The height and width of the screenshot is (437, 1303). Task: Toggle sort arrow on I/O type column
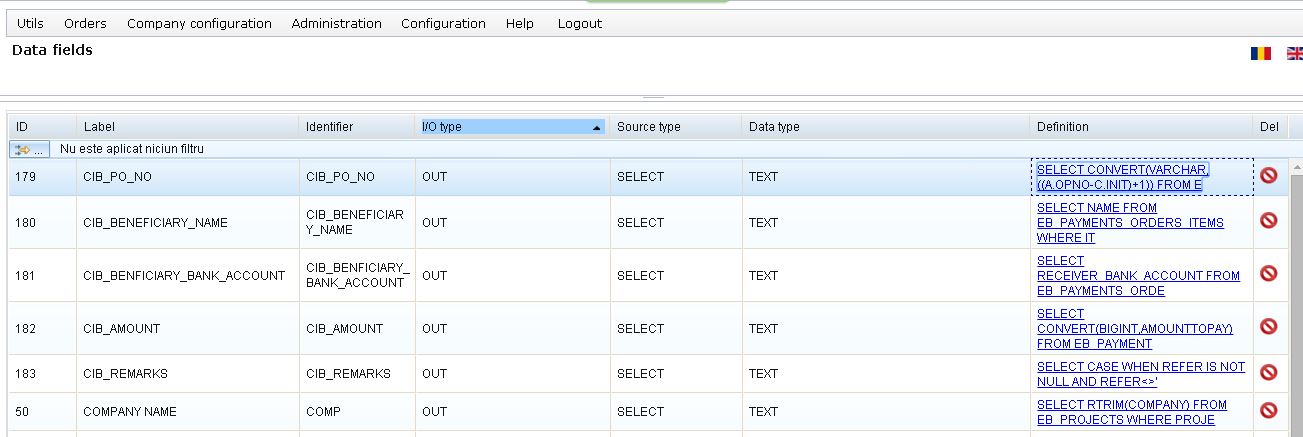[597, 127]
